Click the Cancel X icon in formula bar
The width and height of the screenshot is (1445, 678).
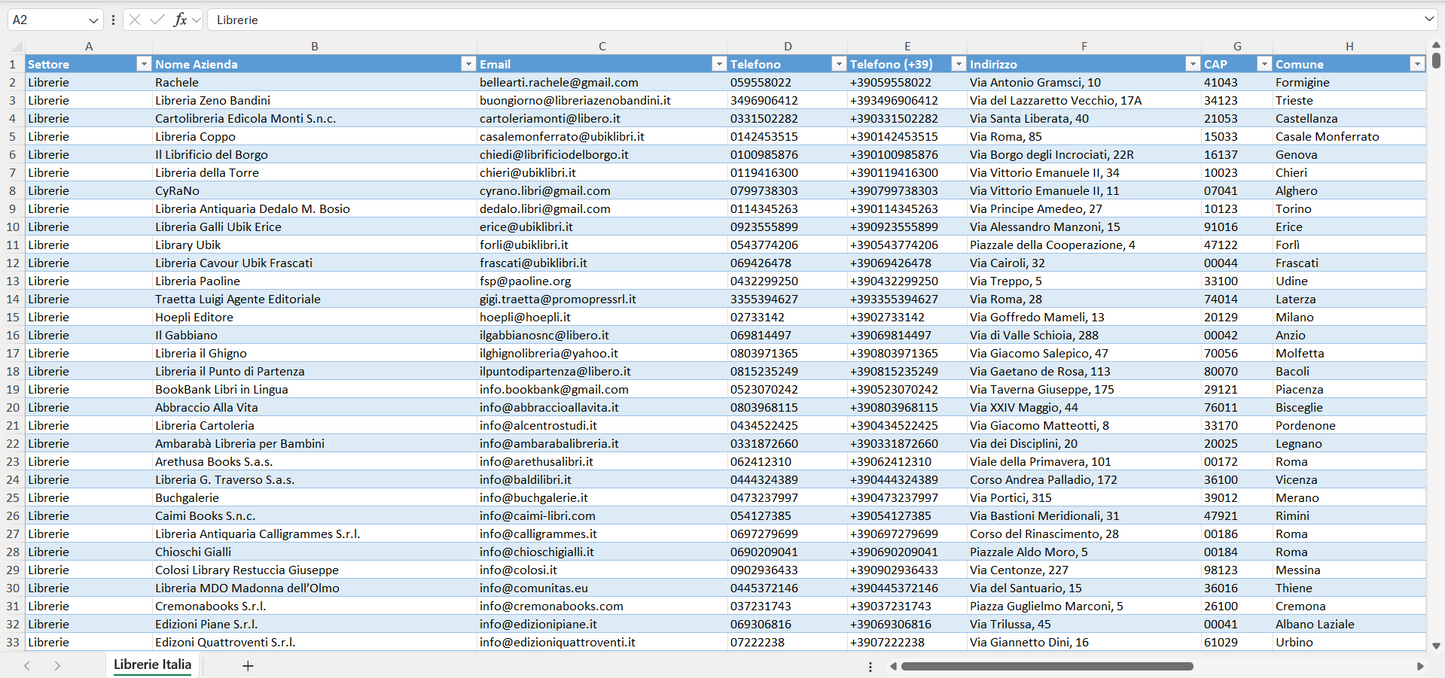tap(135, 20)
